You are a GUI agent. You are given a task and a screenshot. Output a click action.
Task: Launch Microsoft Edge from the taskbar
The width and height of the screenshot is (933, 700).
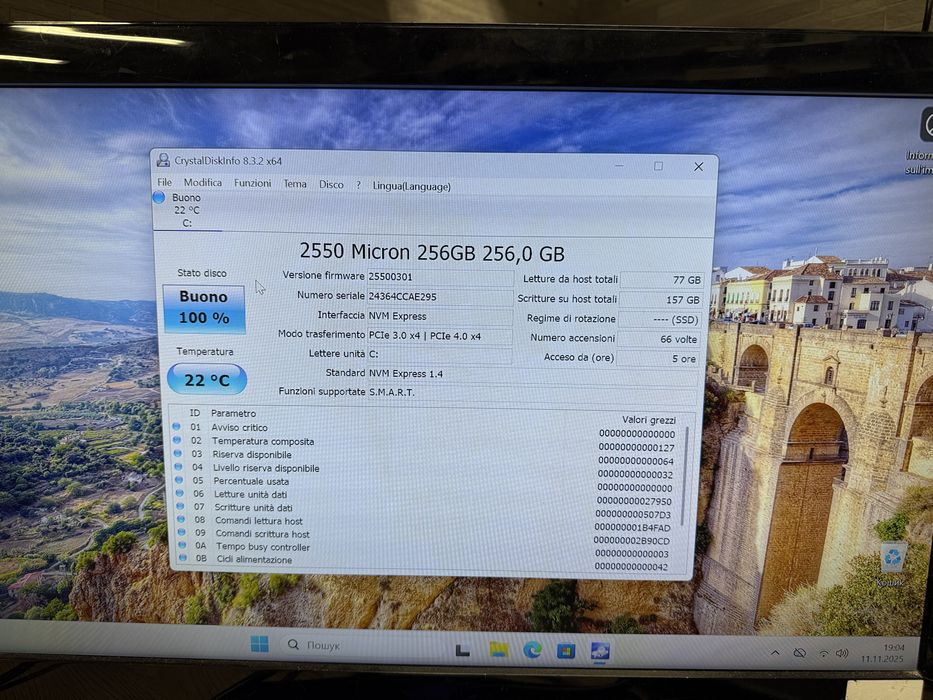(532, 650)
